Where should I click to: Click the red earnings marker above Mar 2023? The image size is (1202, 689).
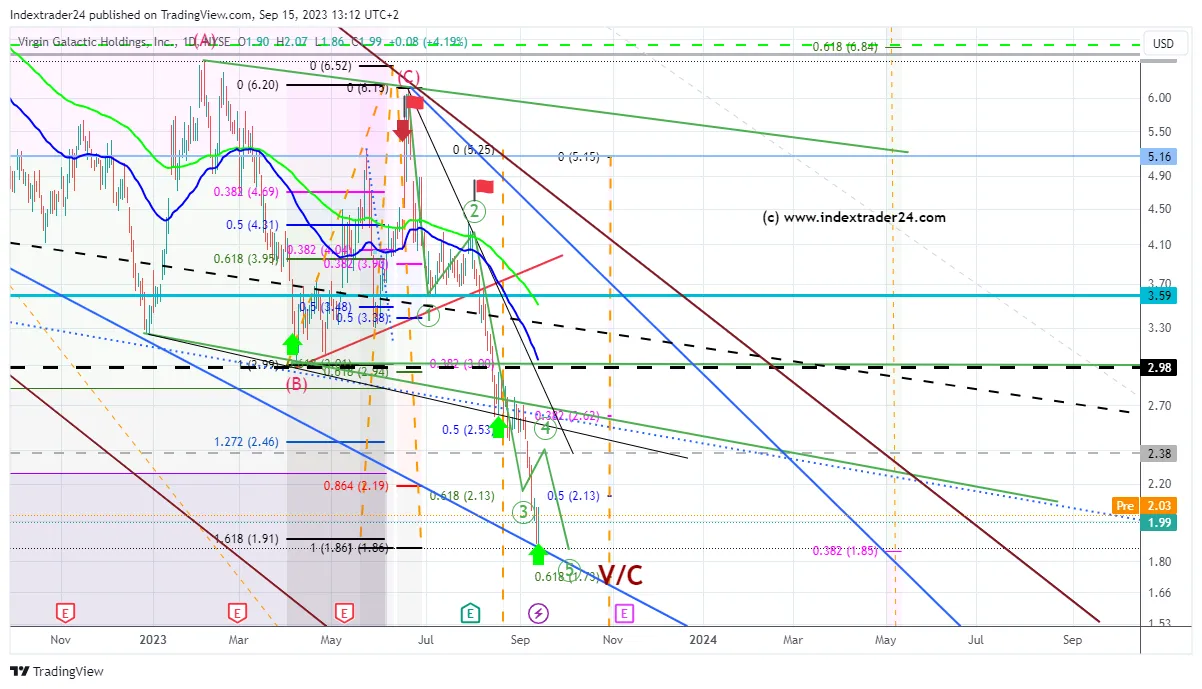point(237,612)
